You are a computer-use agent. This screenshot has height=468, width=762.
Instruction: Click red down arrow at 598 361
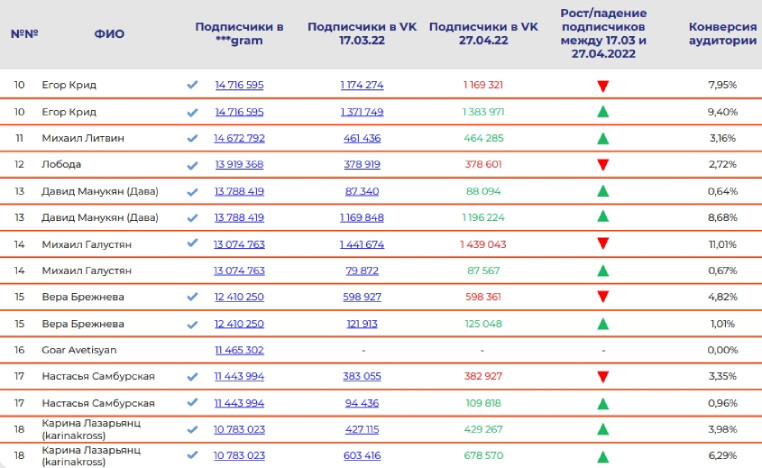pos(602,297)
